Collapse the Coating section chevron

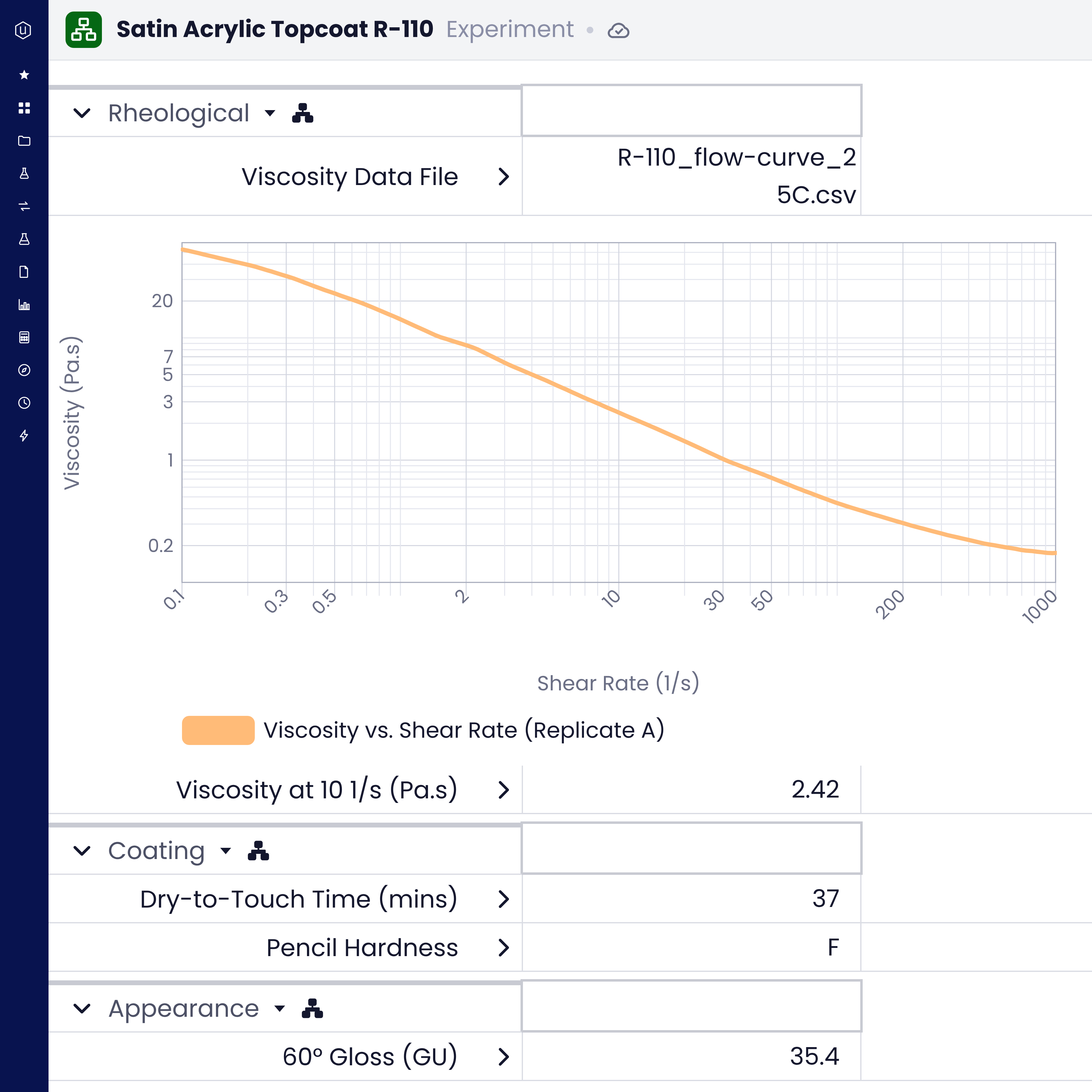[x=83, y=851]
